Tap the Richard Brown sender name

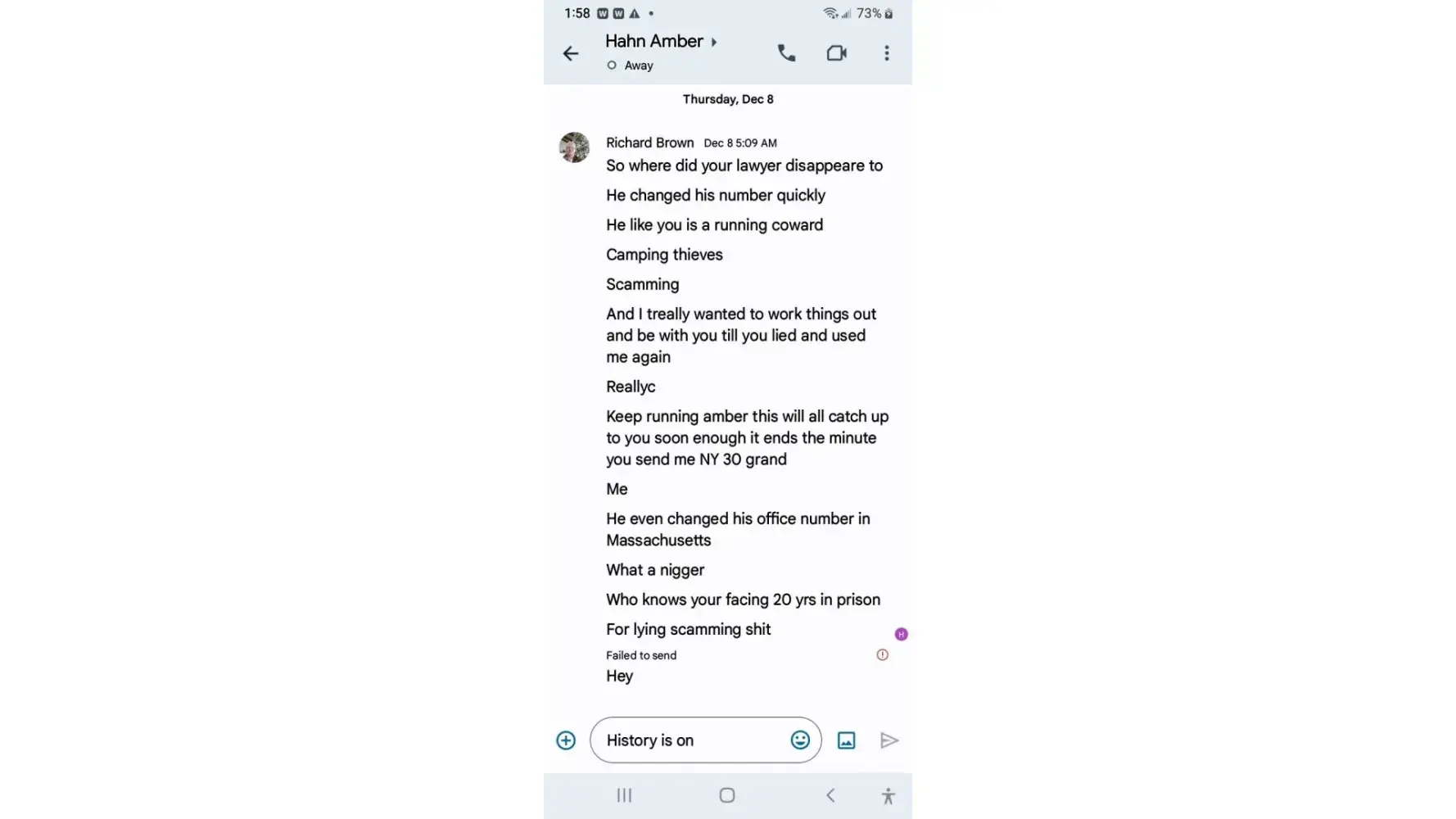tap(649, 143)
